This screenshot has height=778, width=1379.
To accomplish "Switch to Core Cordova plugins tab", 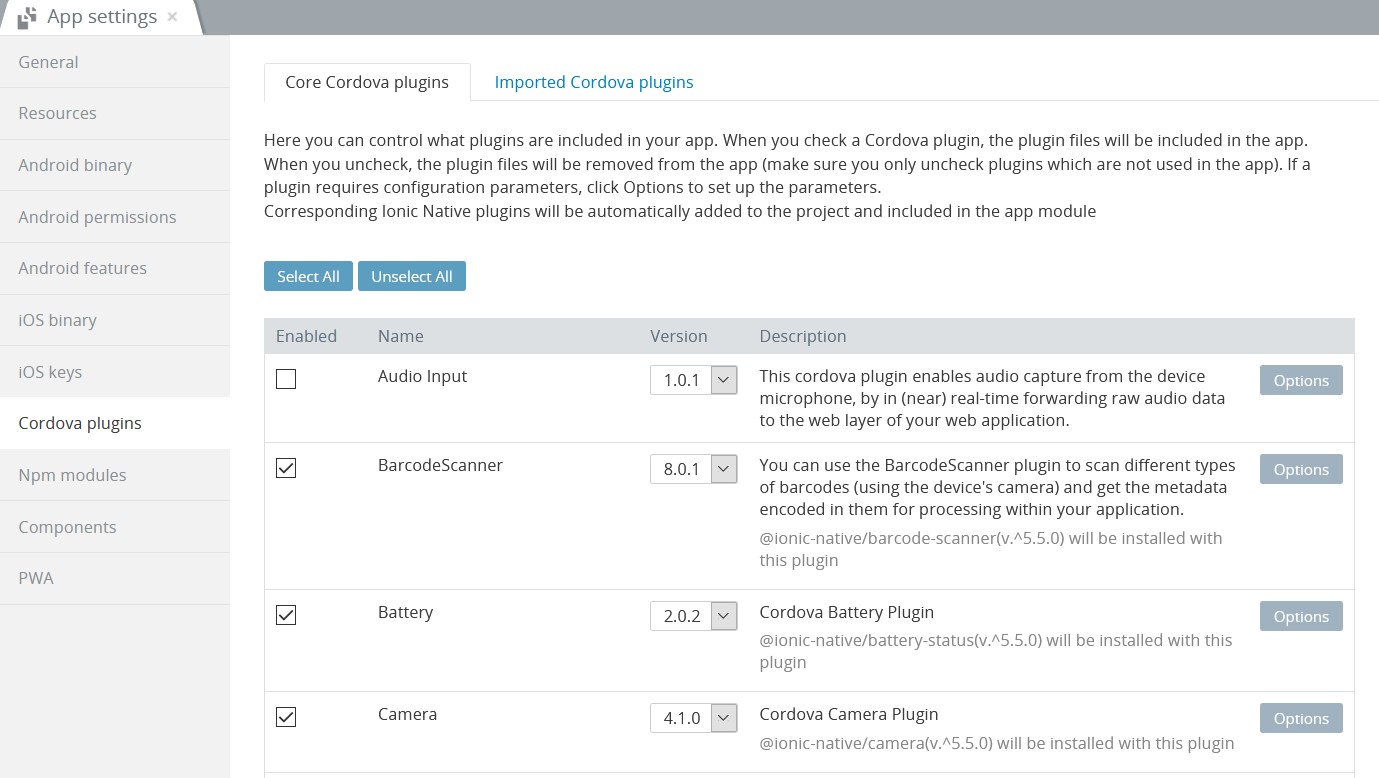I will [367, 82].
